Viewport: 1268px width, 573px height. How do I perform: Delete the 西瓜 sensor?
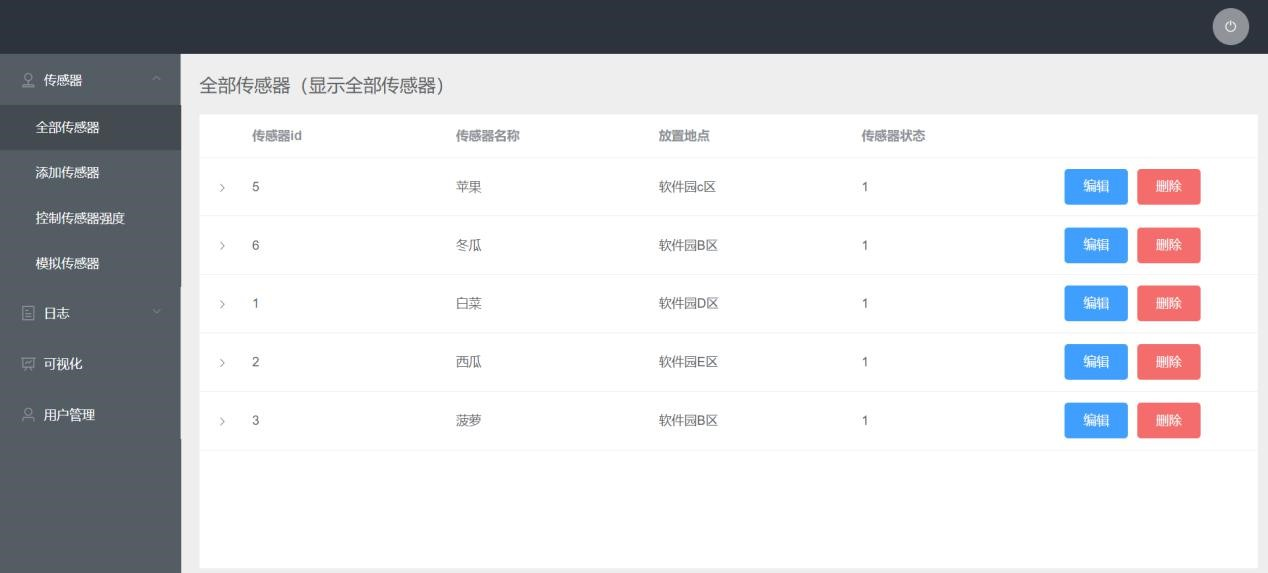tap(1168, 362)
